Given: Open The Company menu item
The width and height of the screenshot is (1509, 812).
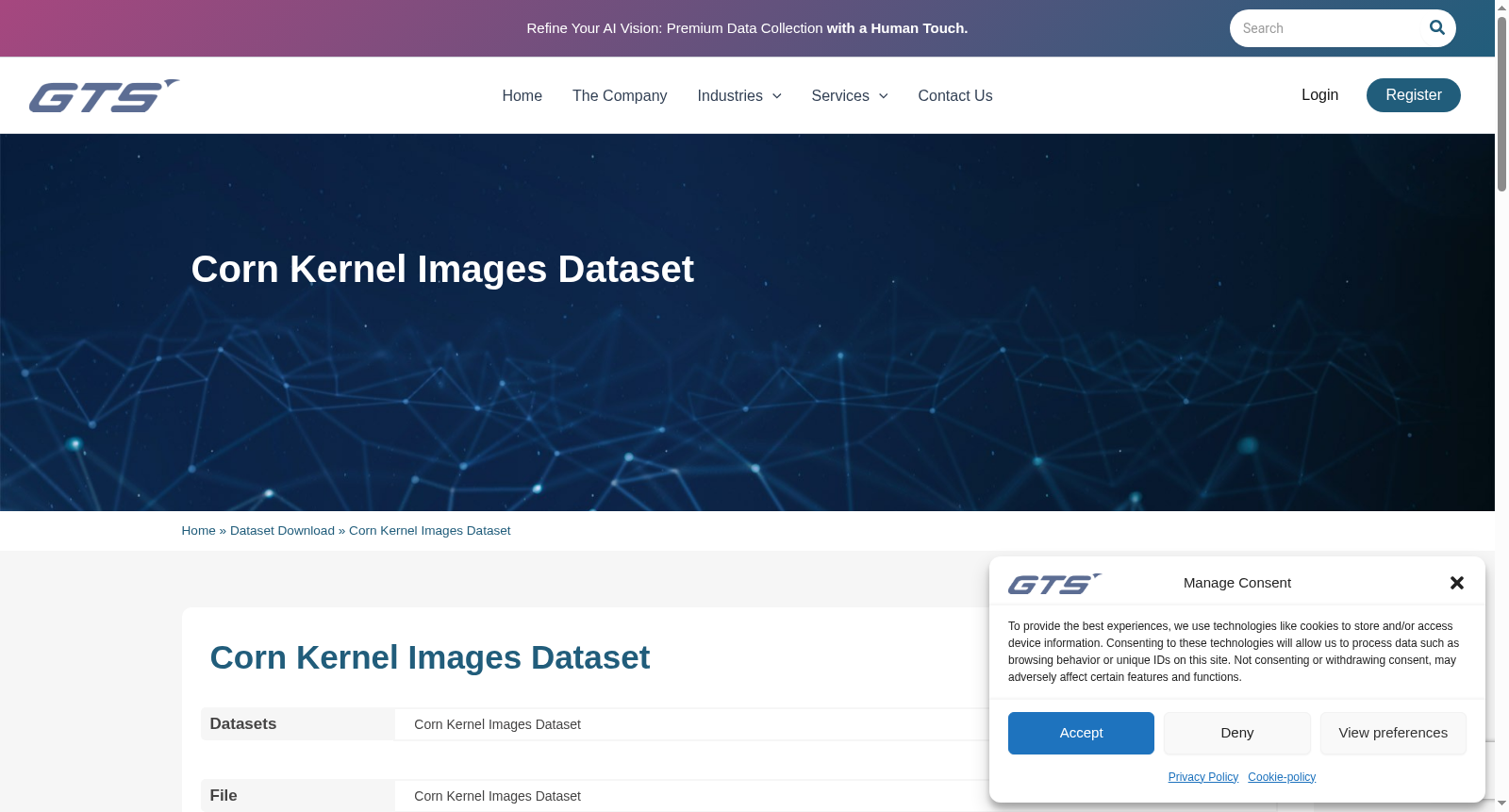Looking at the screenshot, I should 620,95.
